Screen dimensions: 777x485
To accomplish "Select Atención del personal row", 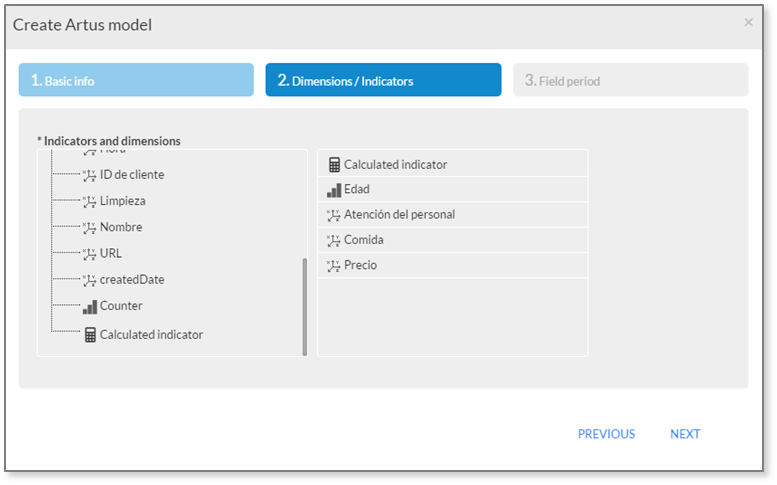I will pyautogui.click(x=452, y=215).
